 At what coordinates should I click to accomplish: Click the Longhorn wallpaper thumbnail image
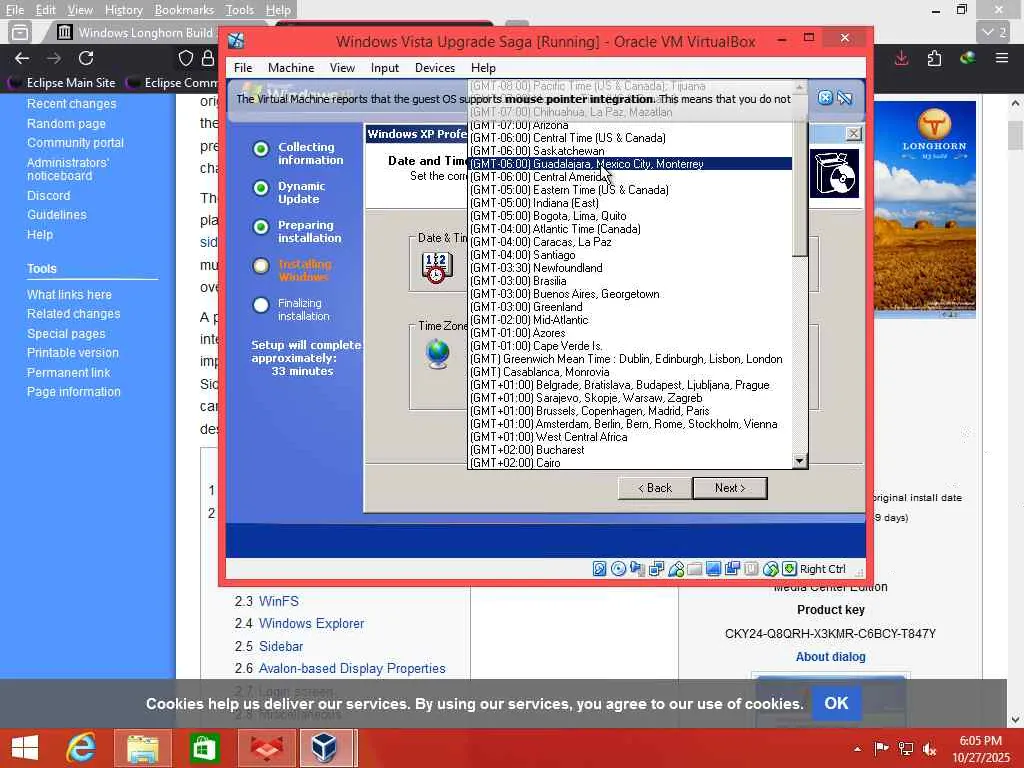pyautogui.click(x=925, y=209)
